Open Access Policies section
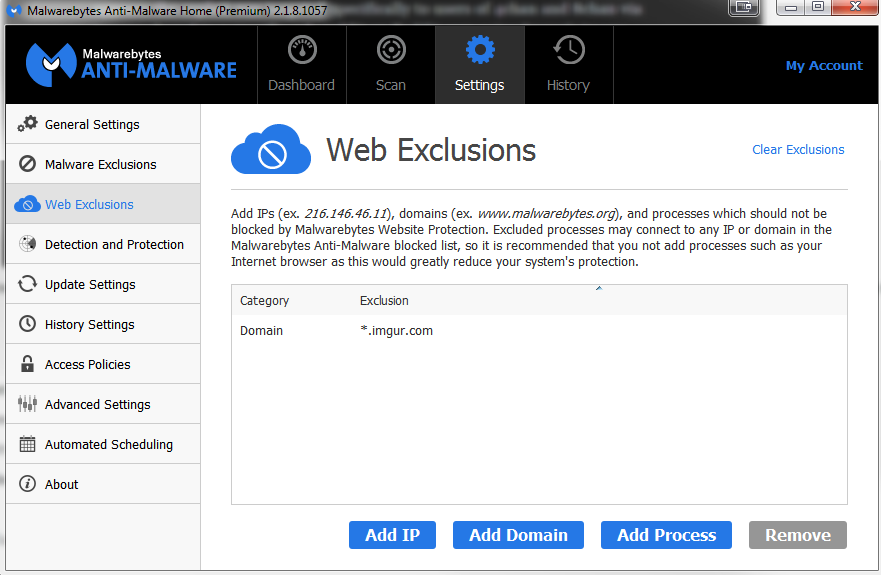This screenshot has width=881, height=575. coord(103,364)
